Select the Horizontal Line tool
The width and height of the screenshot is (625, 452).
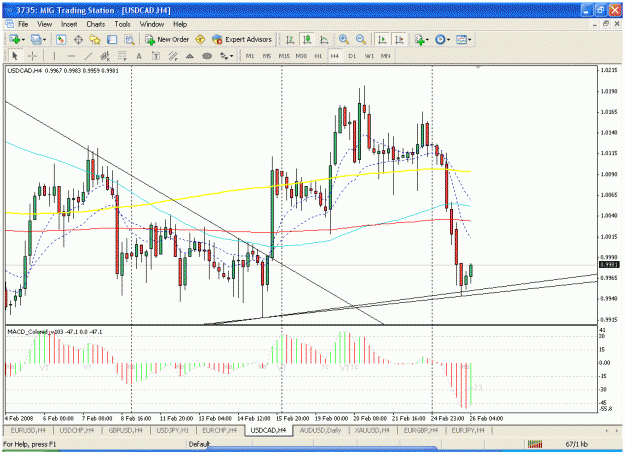(x=71, y=56)
